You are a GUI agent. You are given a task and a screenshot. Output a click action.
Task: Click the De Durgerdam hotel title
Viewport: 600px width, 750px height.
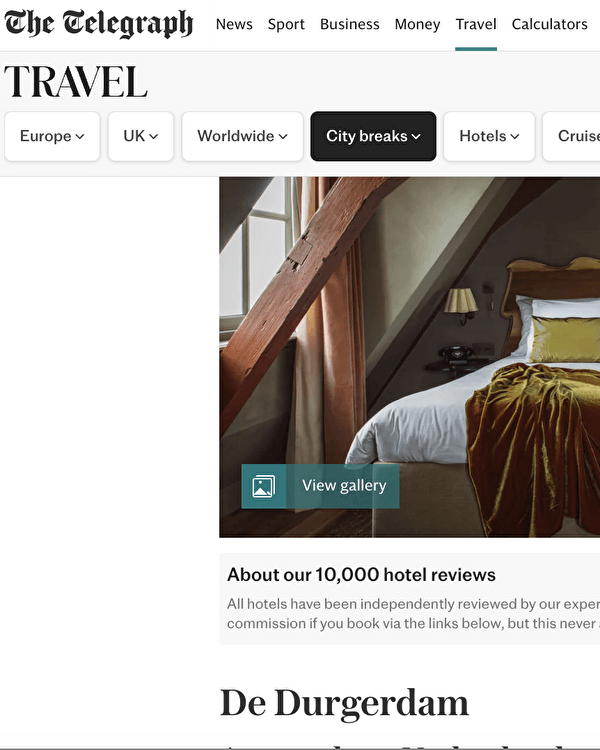point(344,703)
